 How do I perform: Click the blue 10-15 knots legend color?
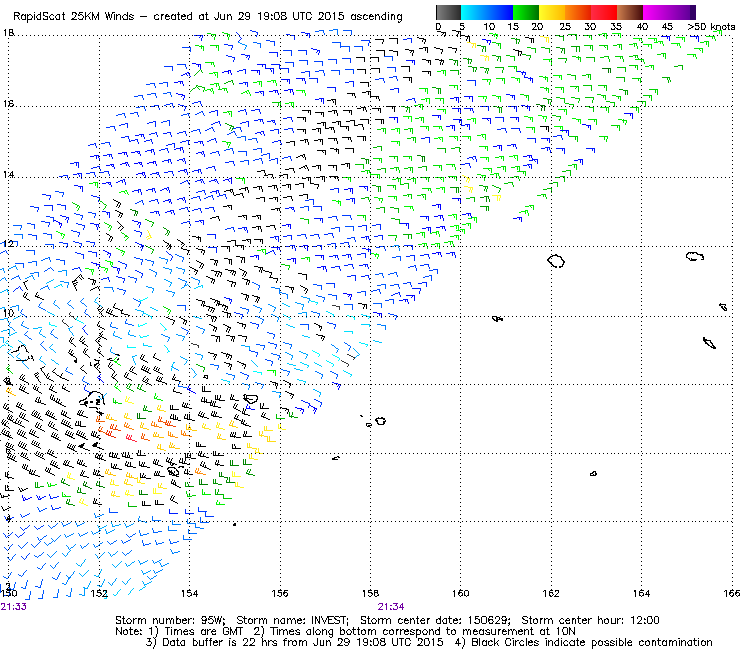coord(500,12)
